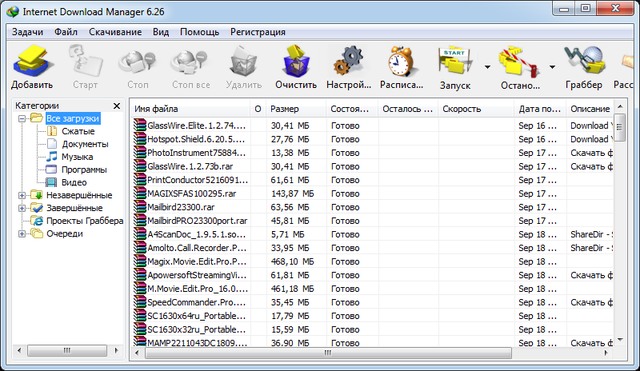Click the Очистить toolbar icon
Viewport: 640px width, 371px height.
pos(296,61)
